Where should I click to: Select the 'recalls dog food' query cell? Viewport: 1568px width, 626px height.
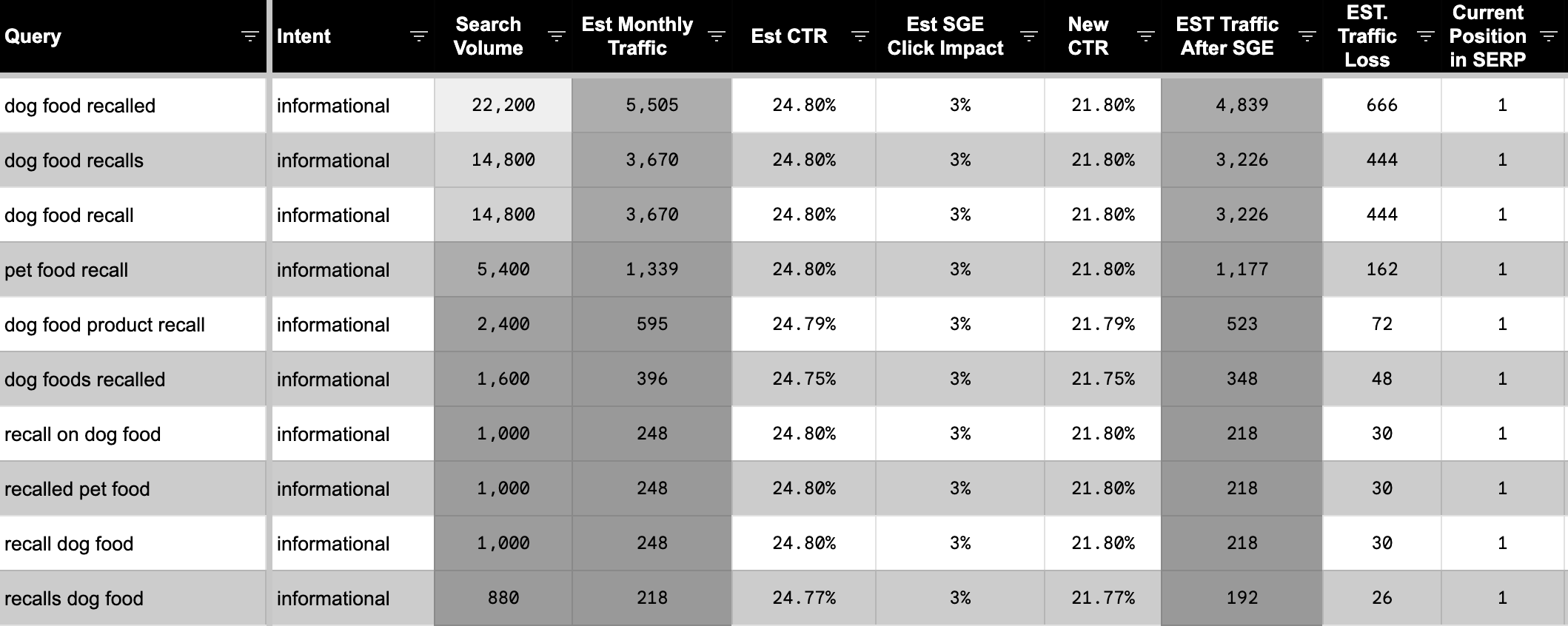(74, 599)
